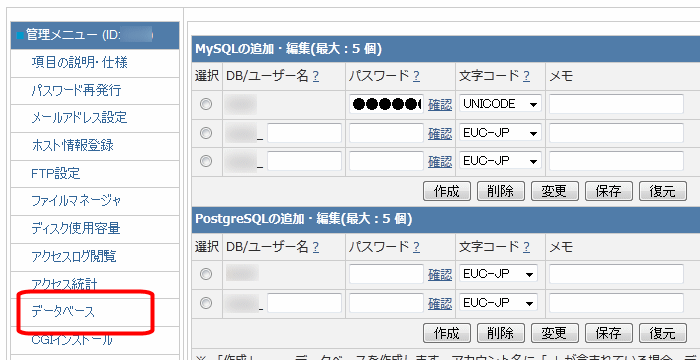Click the PostgreSQL 作成 button
This screenshot has height=360, width=700.
click(447, 332)
